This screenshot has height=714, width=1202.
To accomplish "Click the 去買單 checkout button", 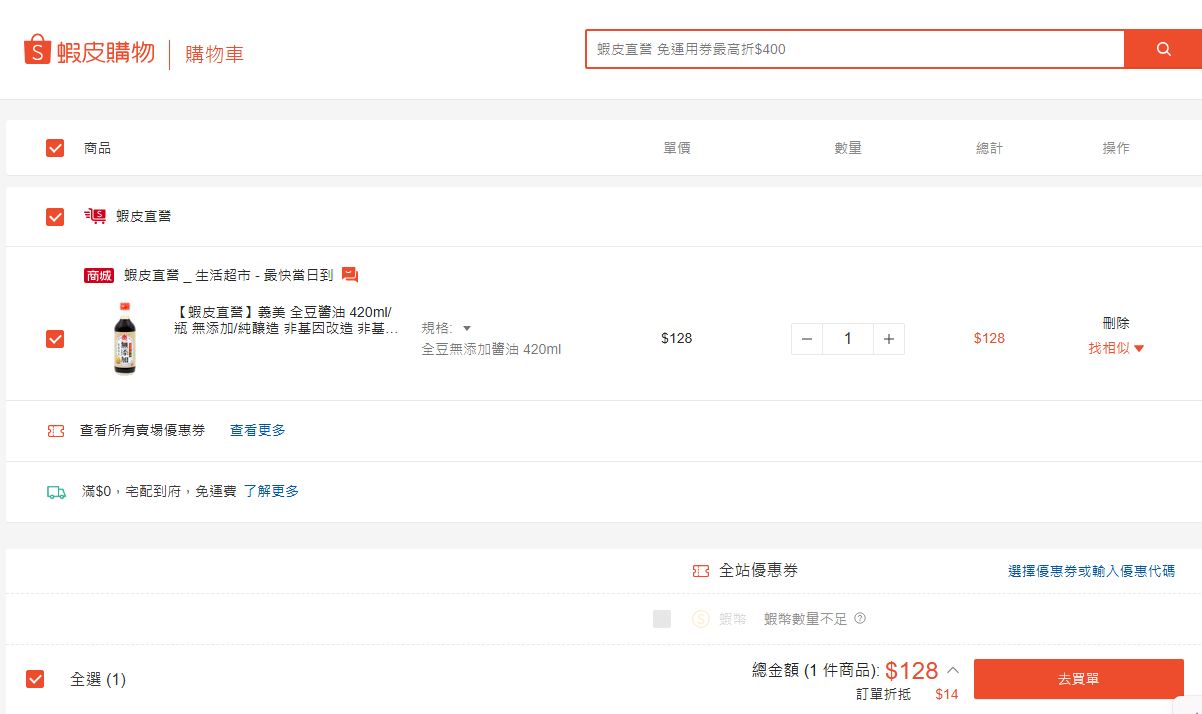I will 1079,679.
